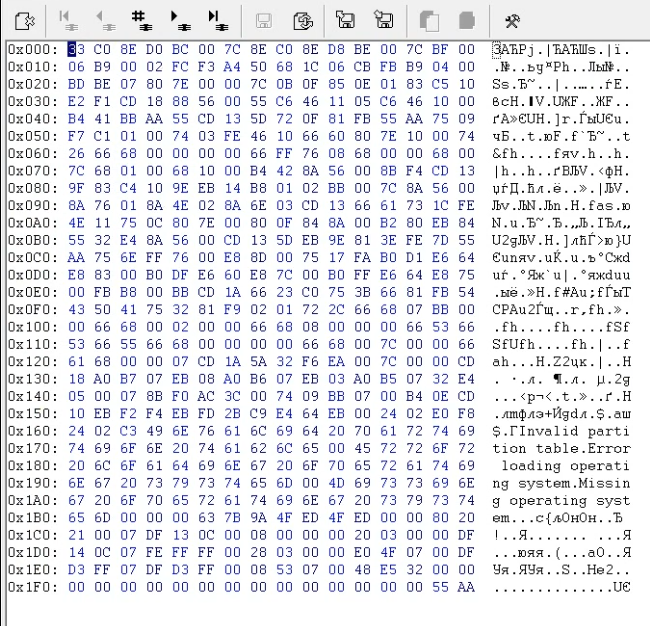Open the hammer and wrench tools icon
The width and height of the screenshot is (650, 626).
[510, 19]
